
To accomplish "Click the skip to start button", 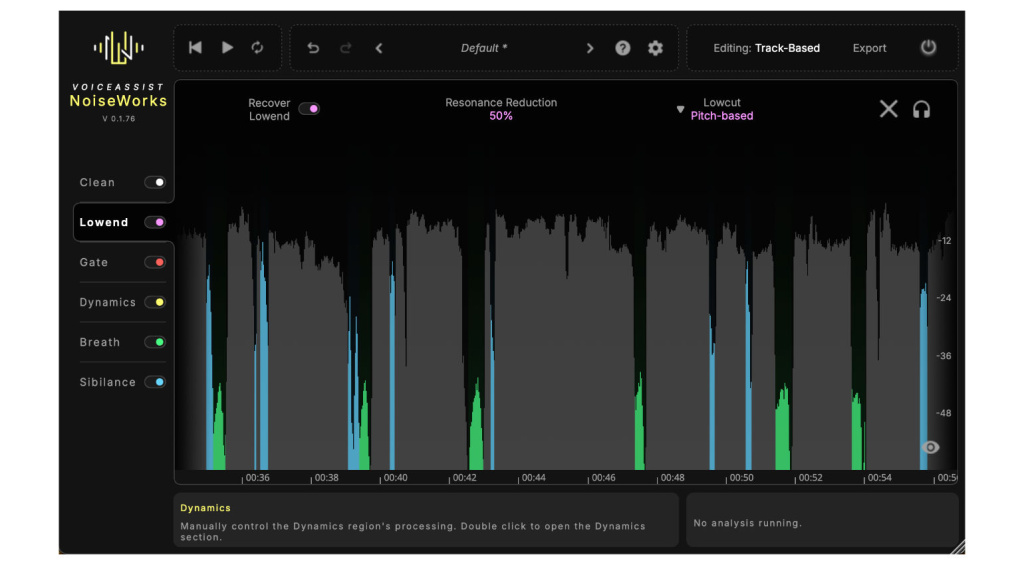I will (x=196, y=48).
